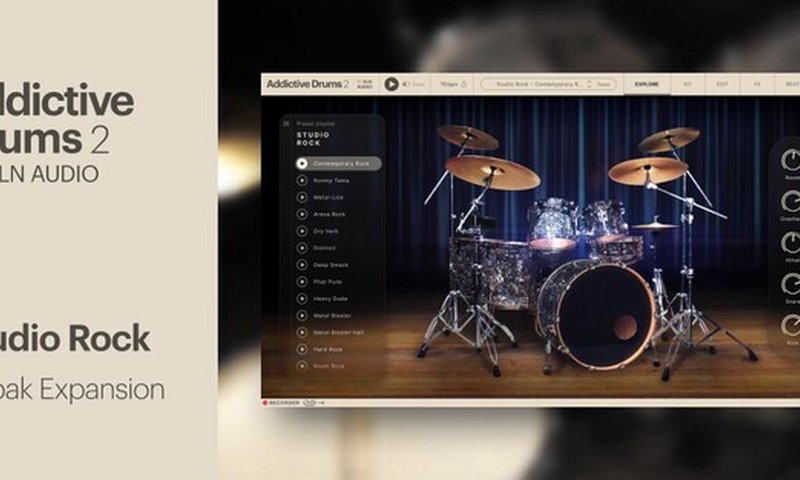The image size is (800, 480).
Task: Play the Contemporary Rock preset preview
Action: click(302, 163)
